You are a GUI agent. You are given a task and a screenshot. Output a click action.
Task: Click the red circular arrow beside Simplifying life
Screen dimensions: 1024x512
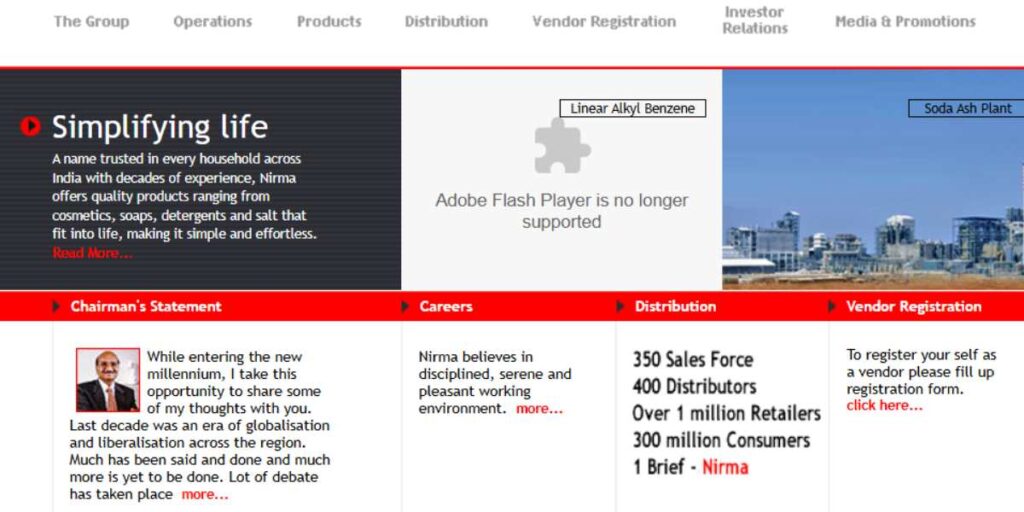pyautogui.click(x=30, y=126)
